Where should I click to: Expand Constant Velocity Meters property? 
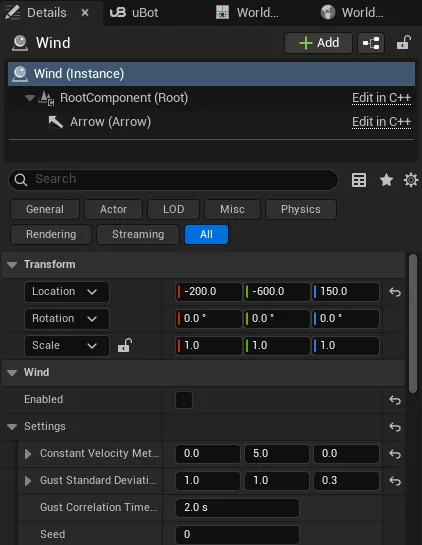[x=28, y=454]
